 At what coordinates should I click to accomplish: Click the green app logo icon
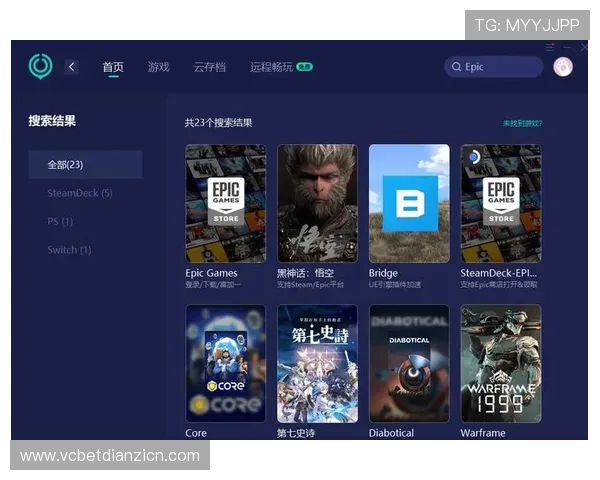(40, 66)
